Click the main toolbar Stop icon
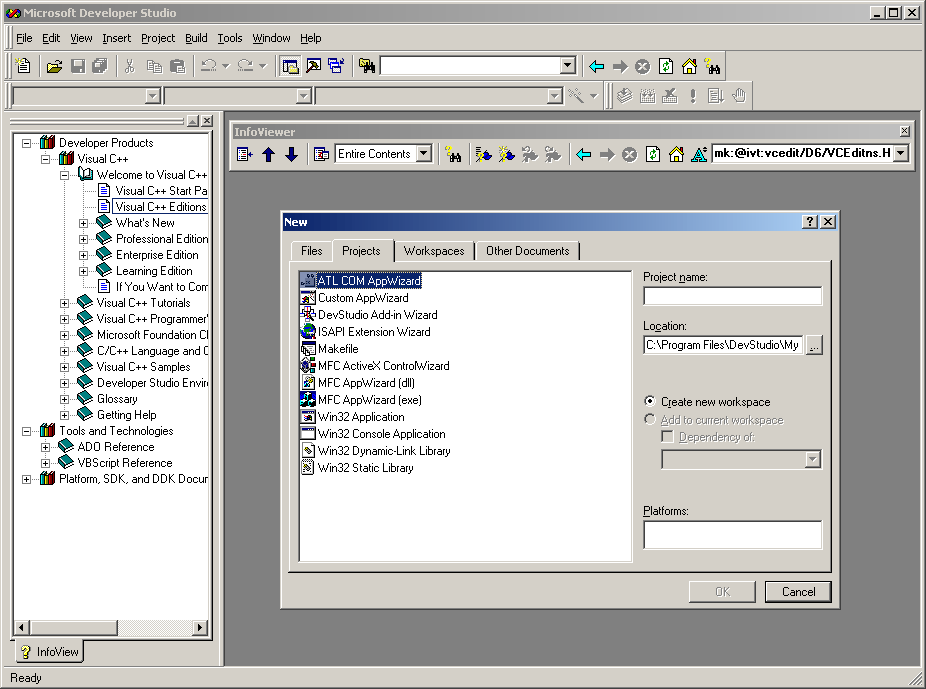Image resolution: width=926 pixels, height=689 pixels. pos(643,66)
